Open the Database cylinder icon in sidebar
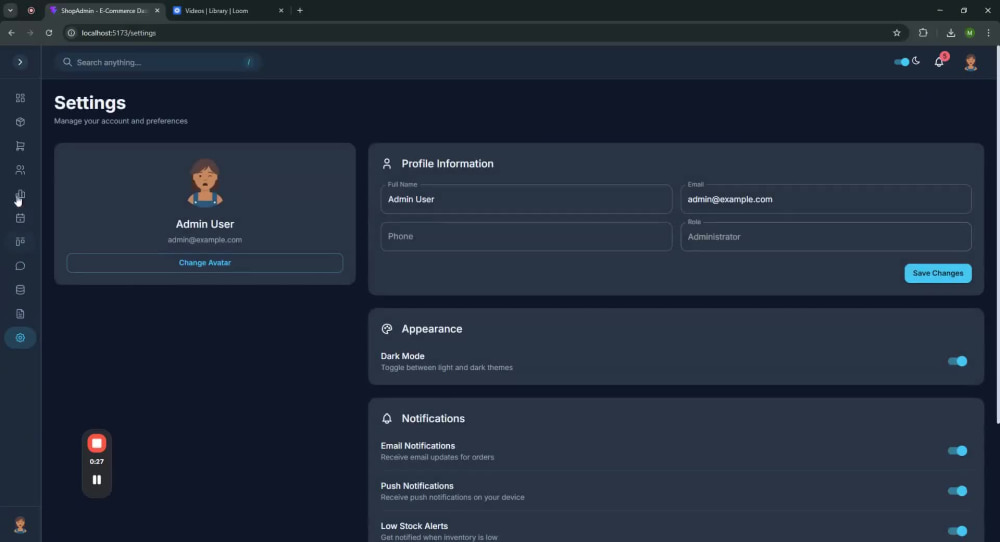Screen dimensions: 1000x542 click(x=20, y=289)
